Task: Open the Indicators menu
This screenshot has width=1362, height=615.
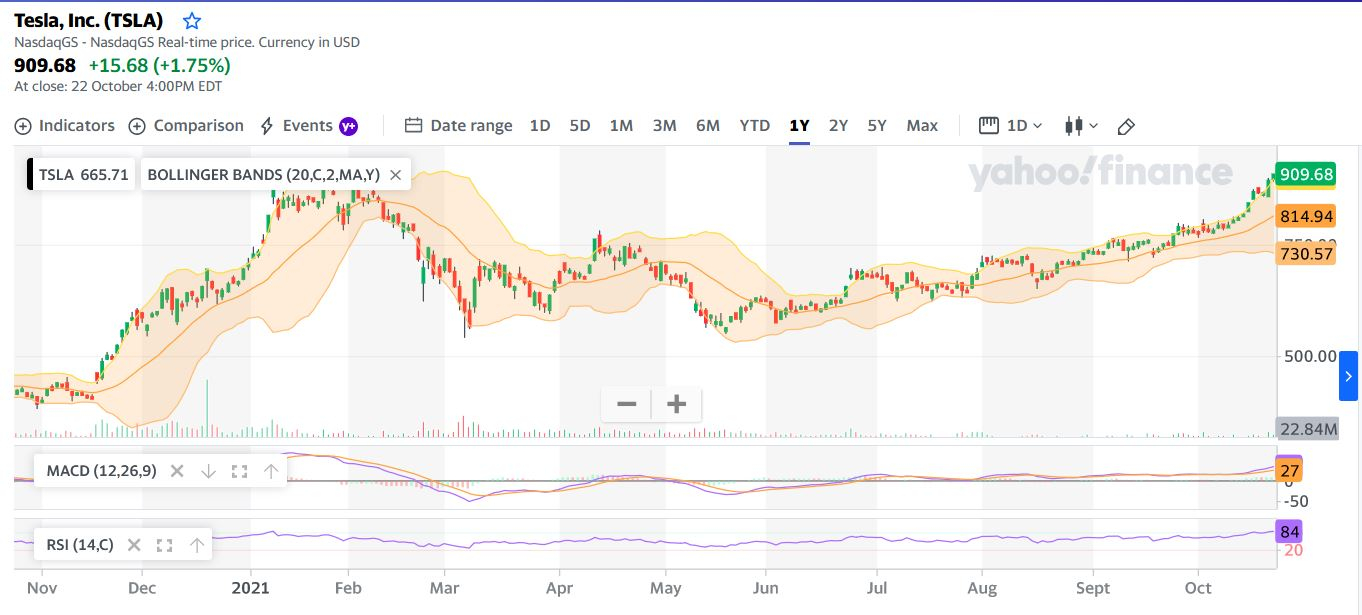Action: point(65,126)
